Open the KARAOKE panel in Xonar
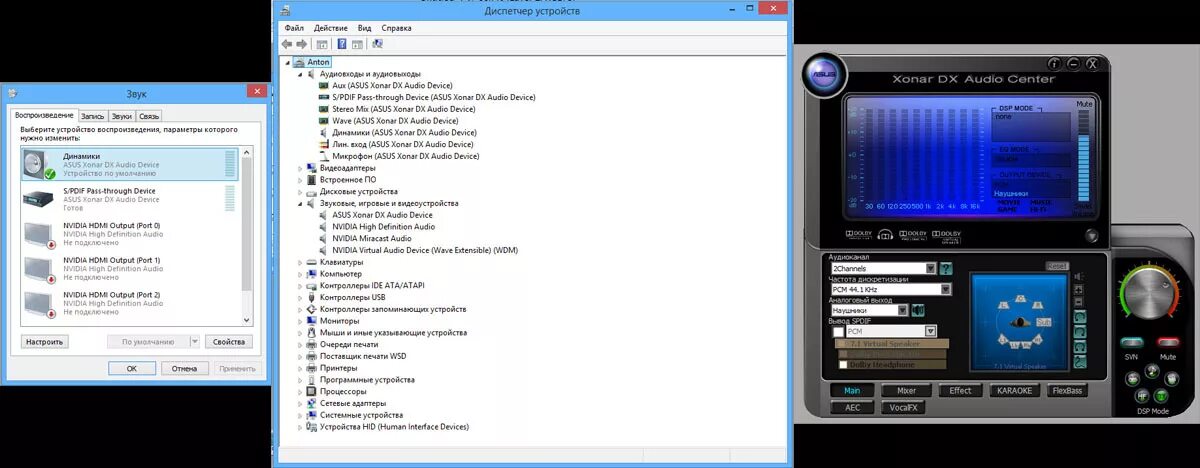1200x468 pixels. pyautogui.click(x=1014, y=390)
